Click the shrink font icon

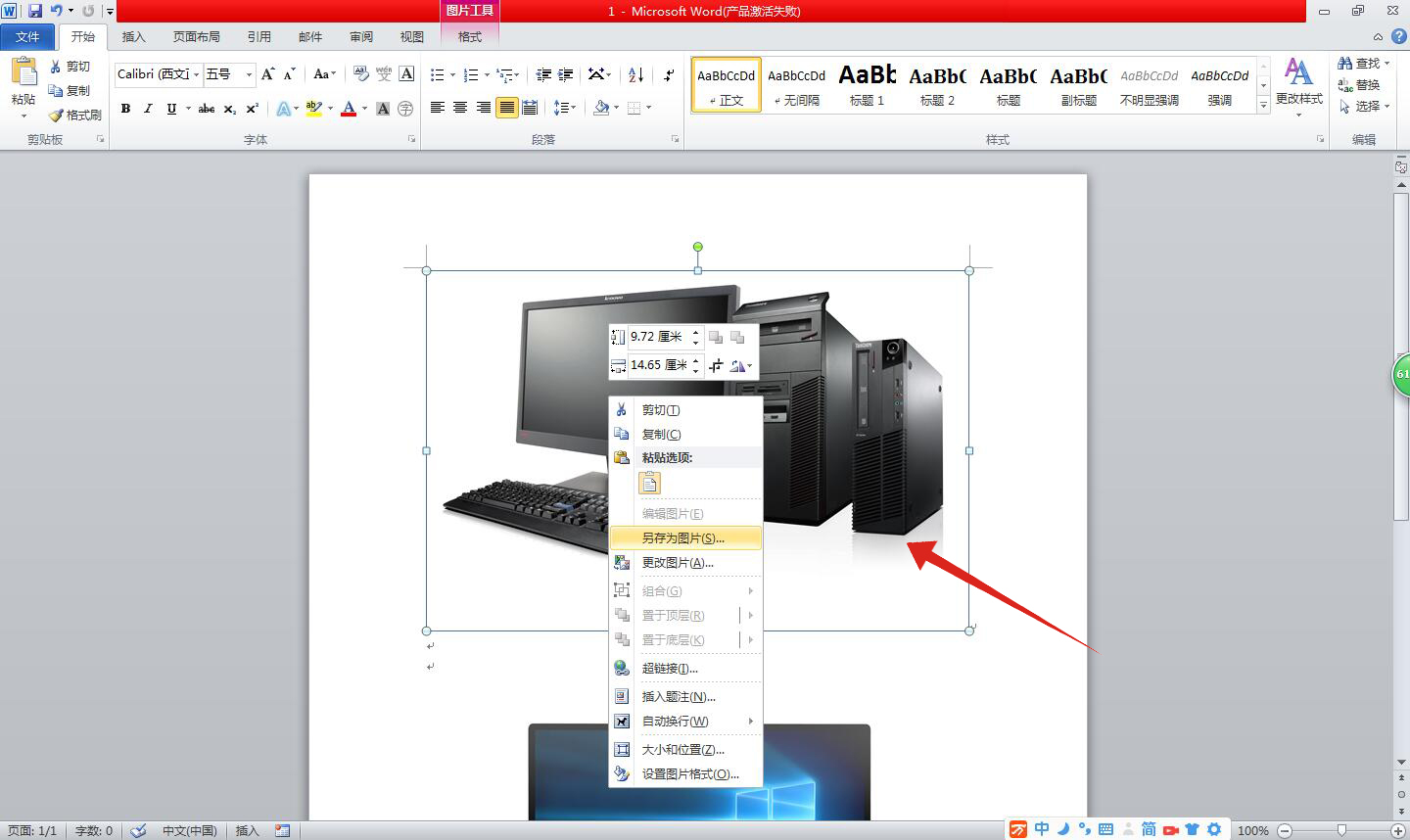click(x=290, y=74)
